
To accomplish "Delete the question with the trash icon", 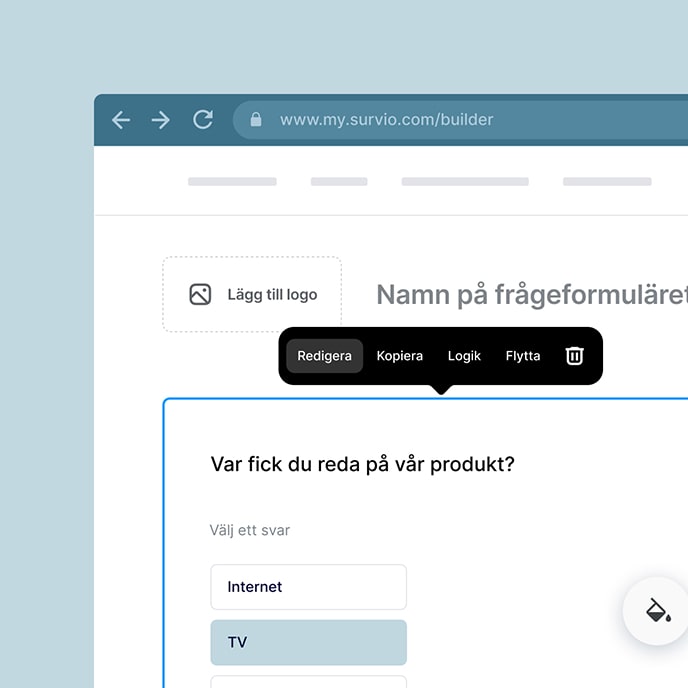I will 574,356.
